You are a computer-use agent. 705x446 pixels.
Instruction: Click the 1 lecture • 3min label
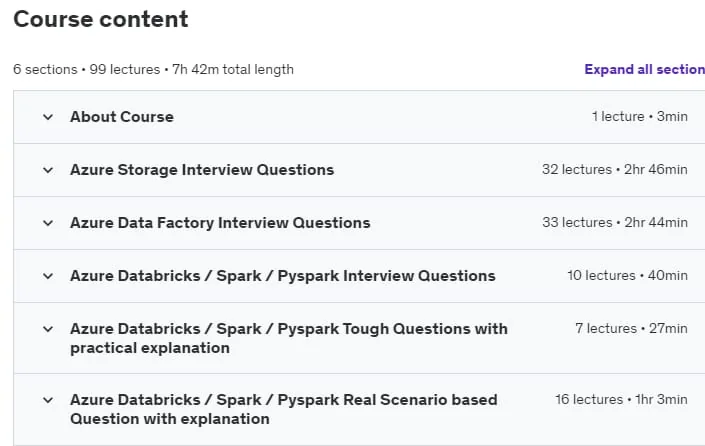click(x=639, y=116)
